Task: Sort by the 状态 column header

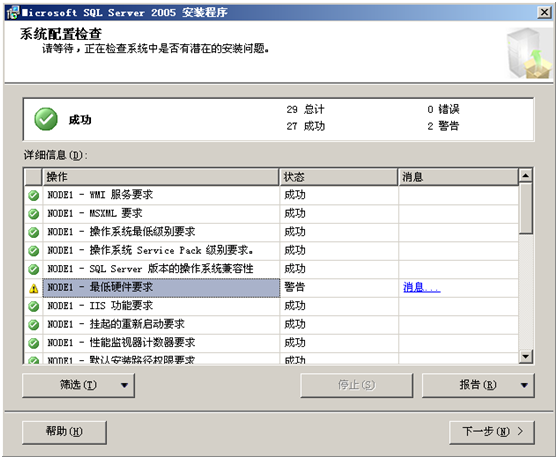Action: [x=338, y=177]
